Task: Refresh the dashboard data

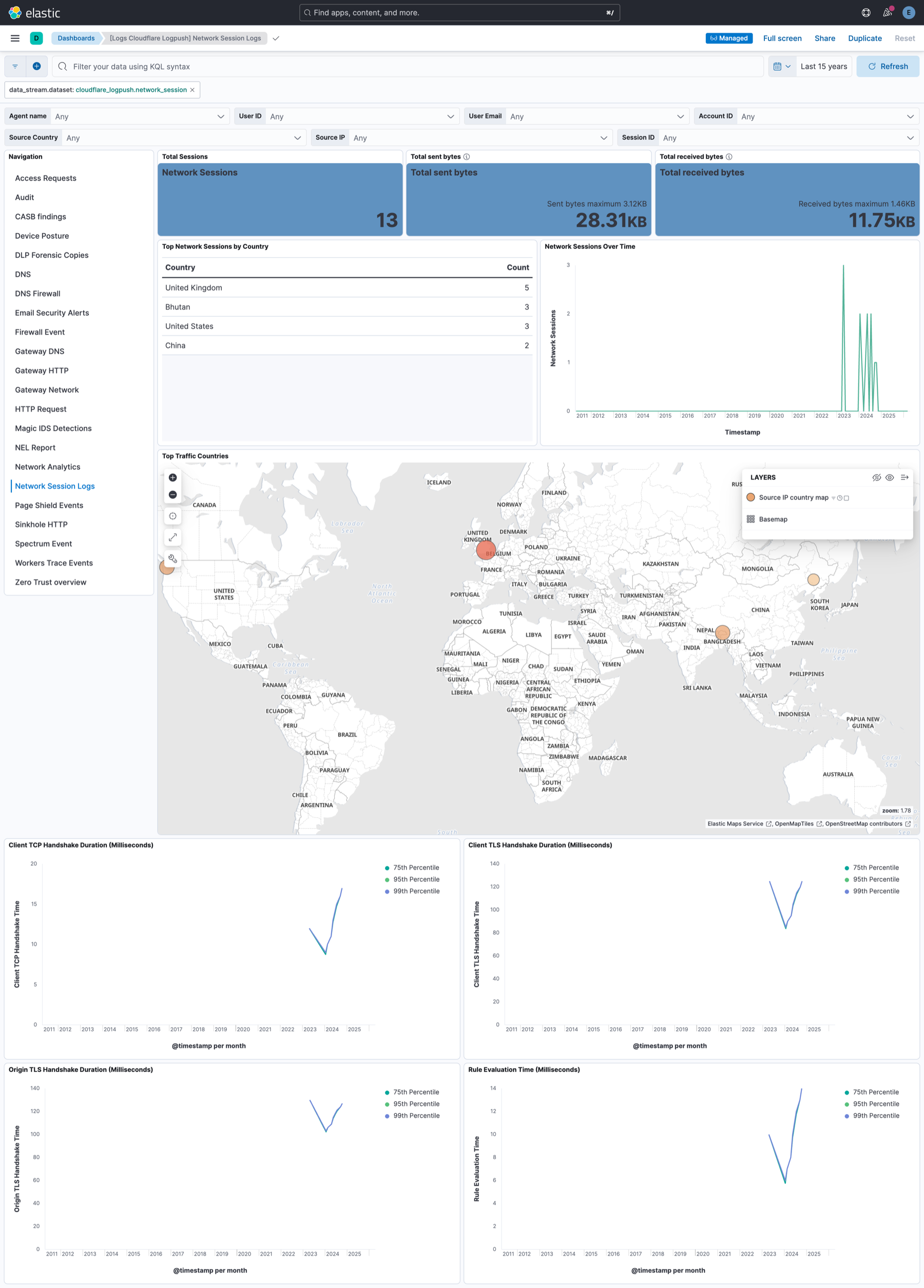Action: 888,66
